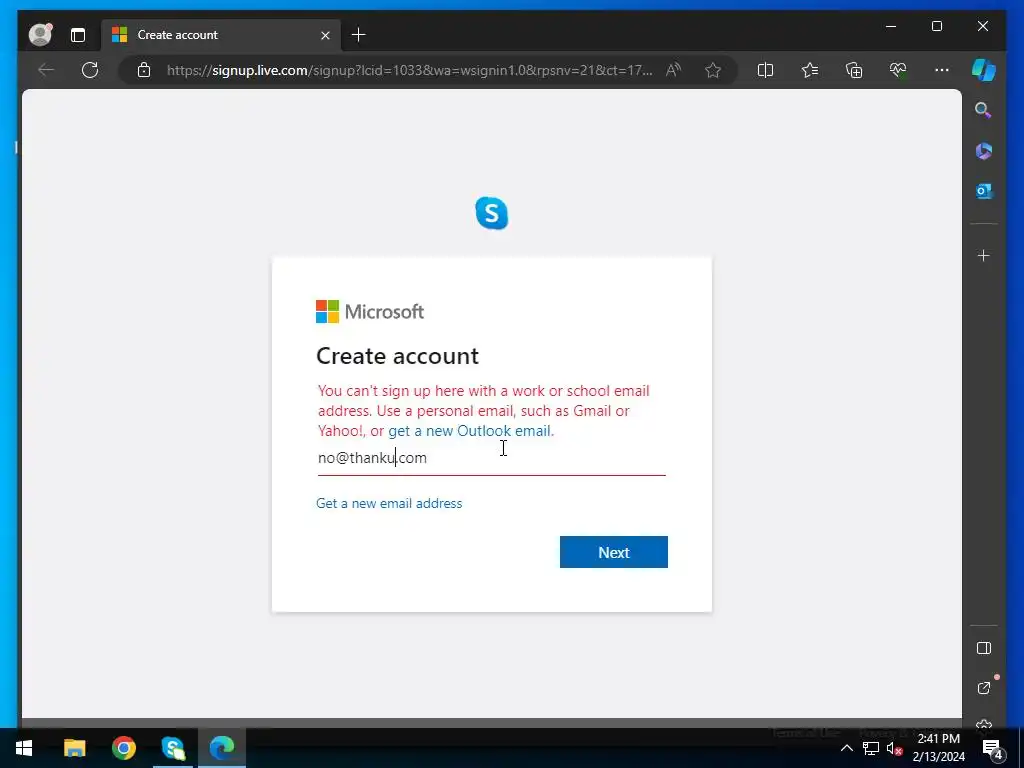View site information via lock icon
This screenshot has height=768, width=1024.
coord(144,70)
